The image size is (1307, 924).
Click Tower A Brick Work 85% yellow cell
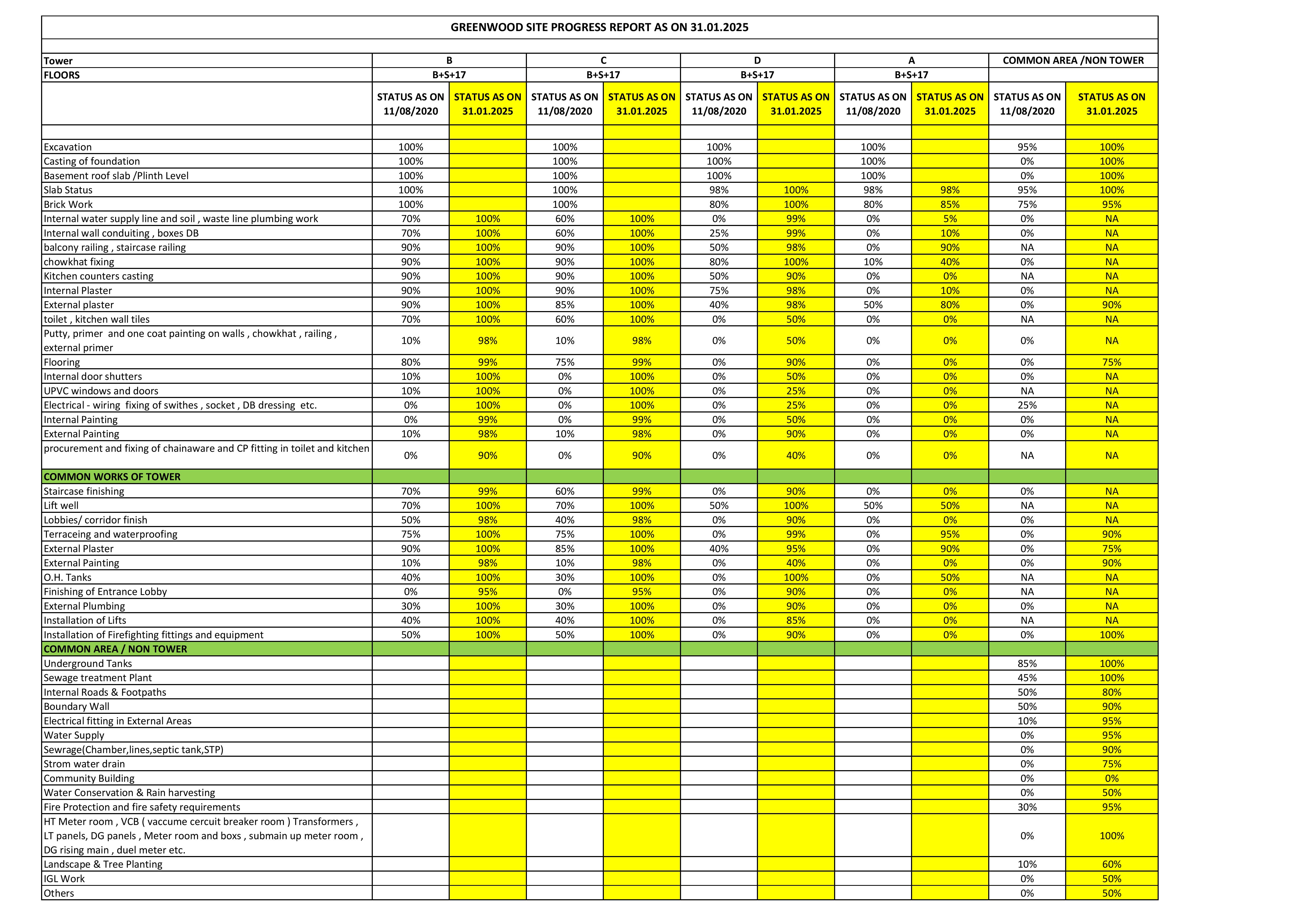(x=950, y=204)
